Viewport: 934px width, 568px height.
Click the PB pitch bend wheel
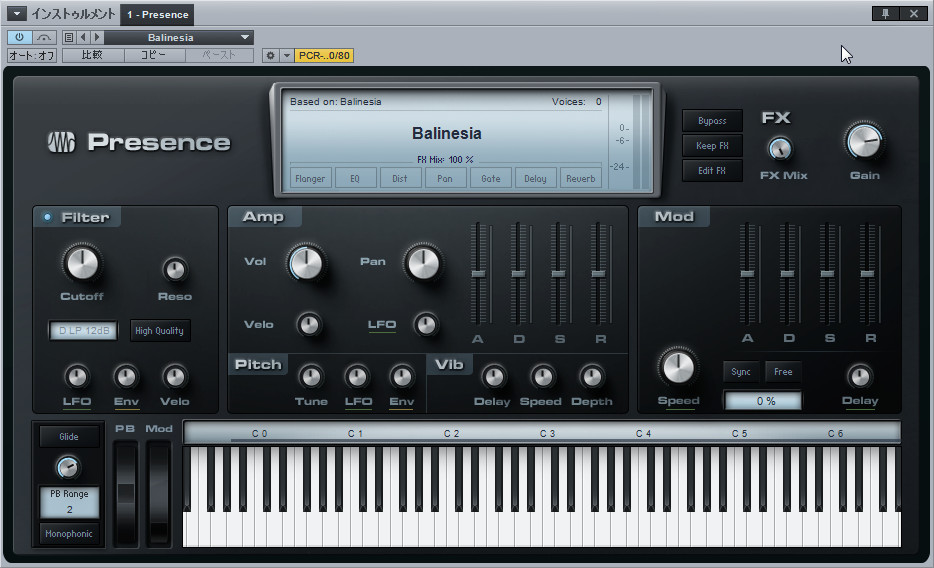(126, 494)
